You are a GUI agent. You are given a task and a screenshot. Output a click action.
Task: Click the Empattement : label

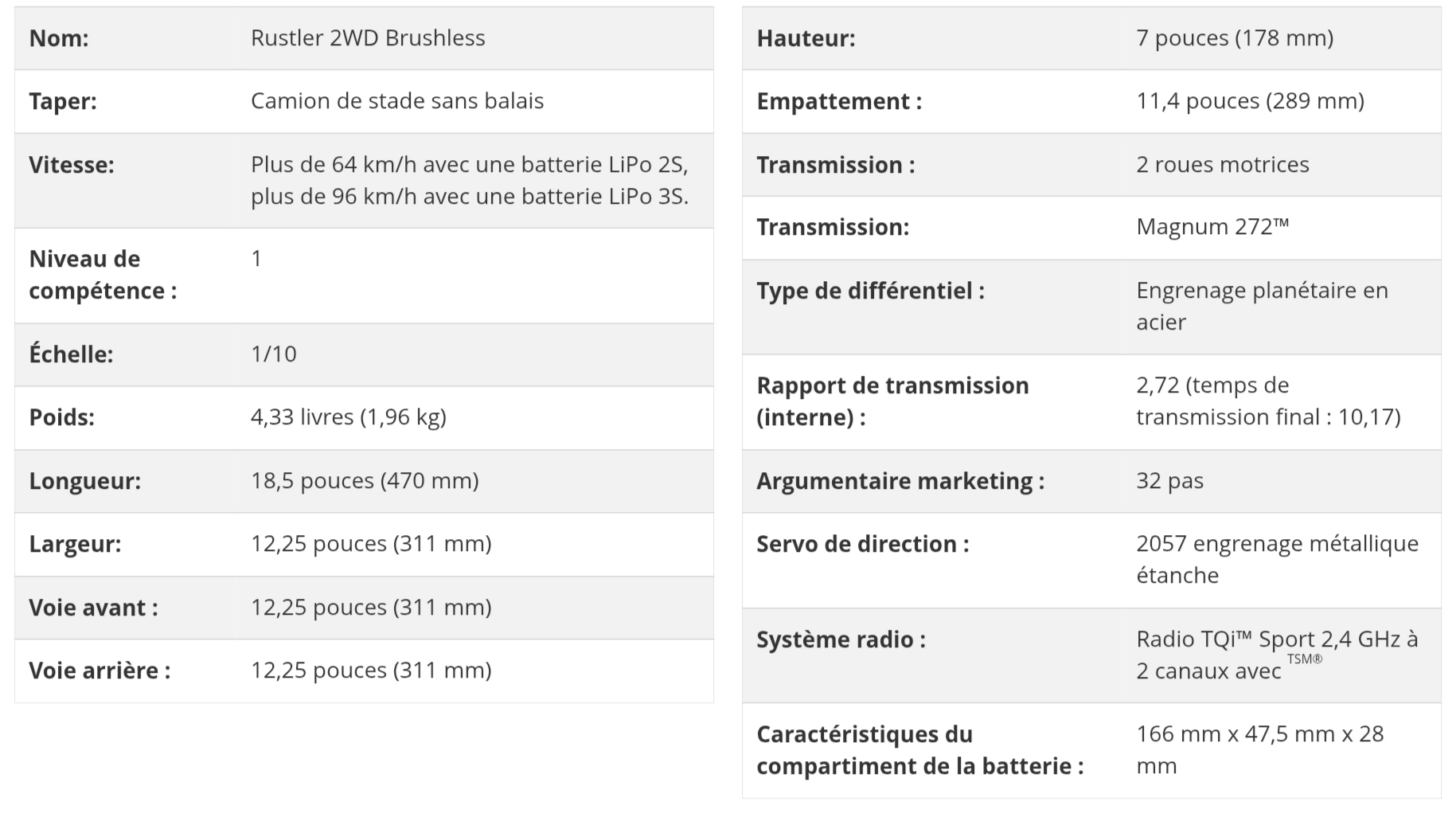(839, 101)
